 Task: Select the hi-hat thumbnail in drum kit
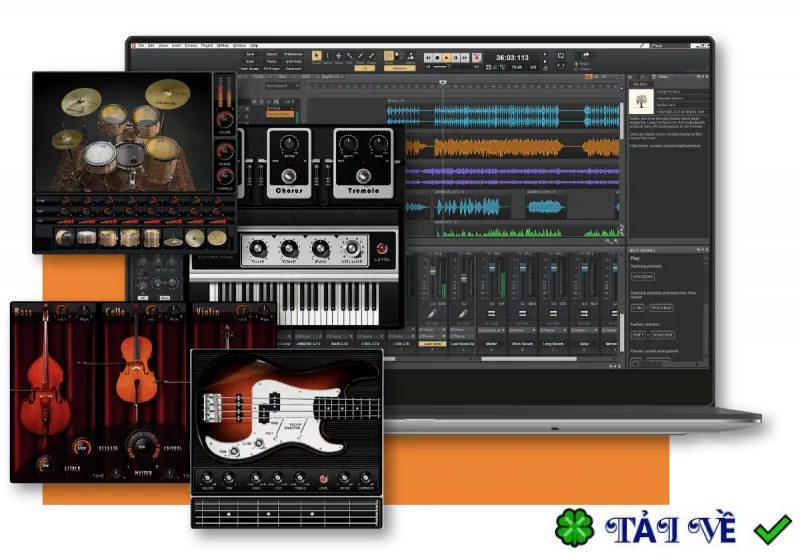tap(173, 238)
